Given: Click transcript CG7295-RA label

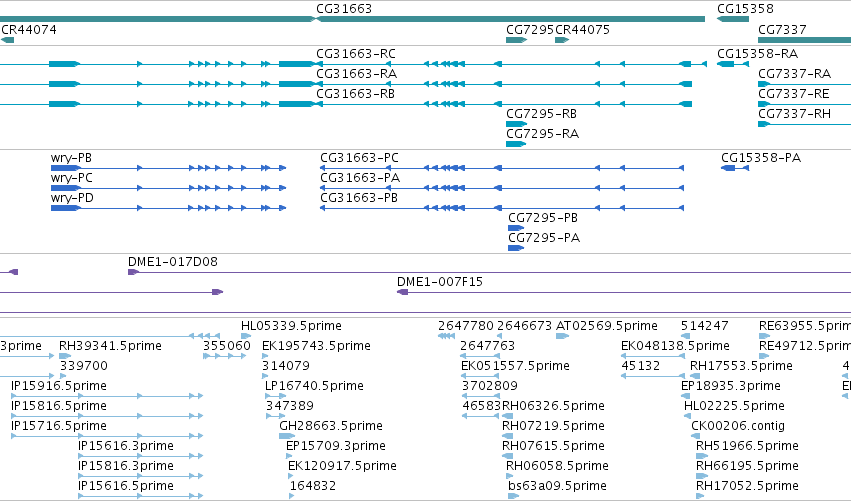Looking at the screenshot, I should pos(543,134).
